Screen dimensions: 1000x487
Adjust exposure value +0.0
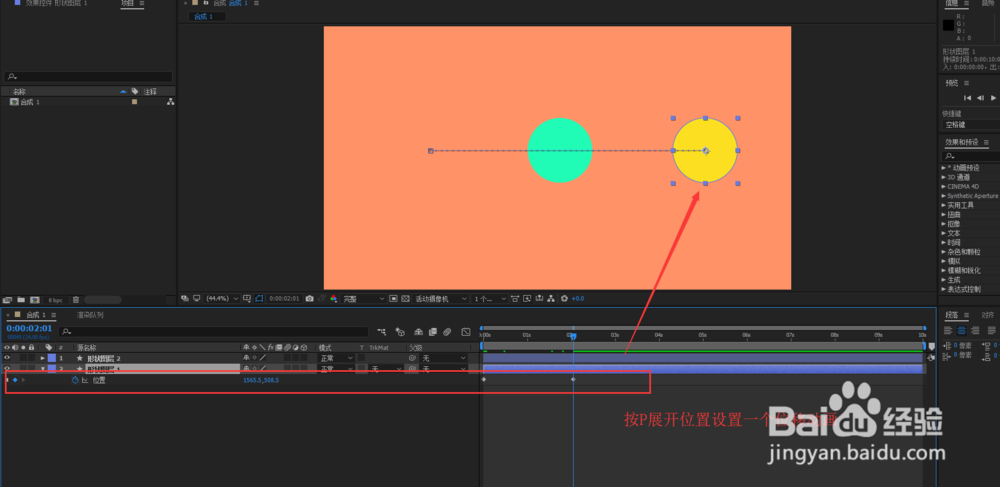(577, 298)
